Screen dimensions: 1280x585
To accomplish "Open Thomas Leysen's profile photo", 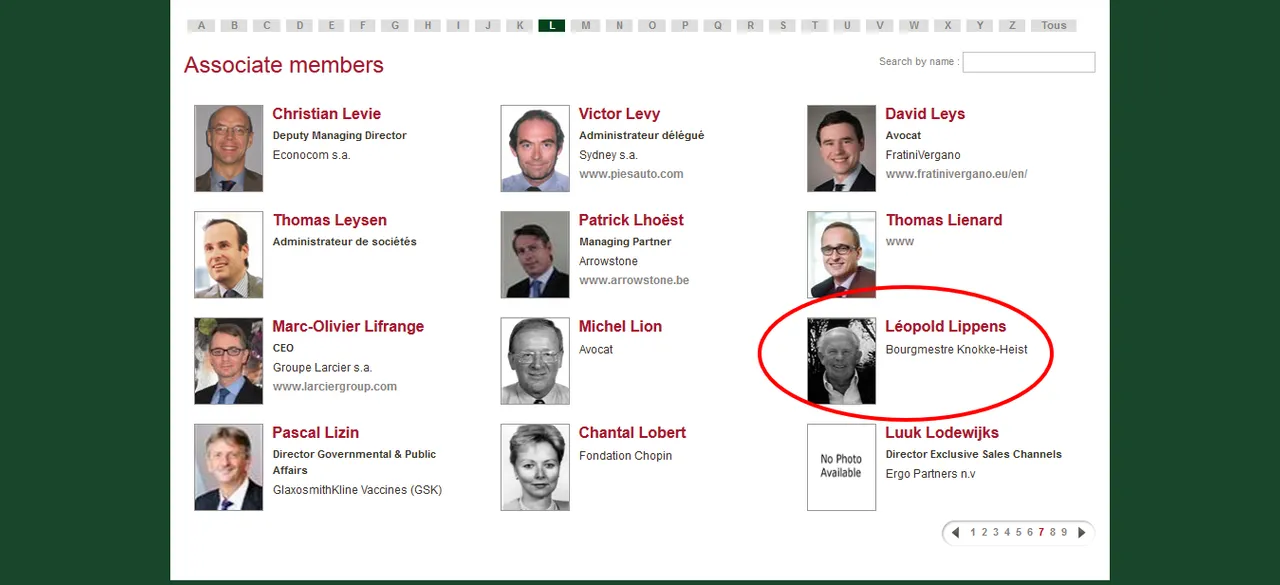I will coord(229,254).
